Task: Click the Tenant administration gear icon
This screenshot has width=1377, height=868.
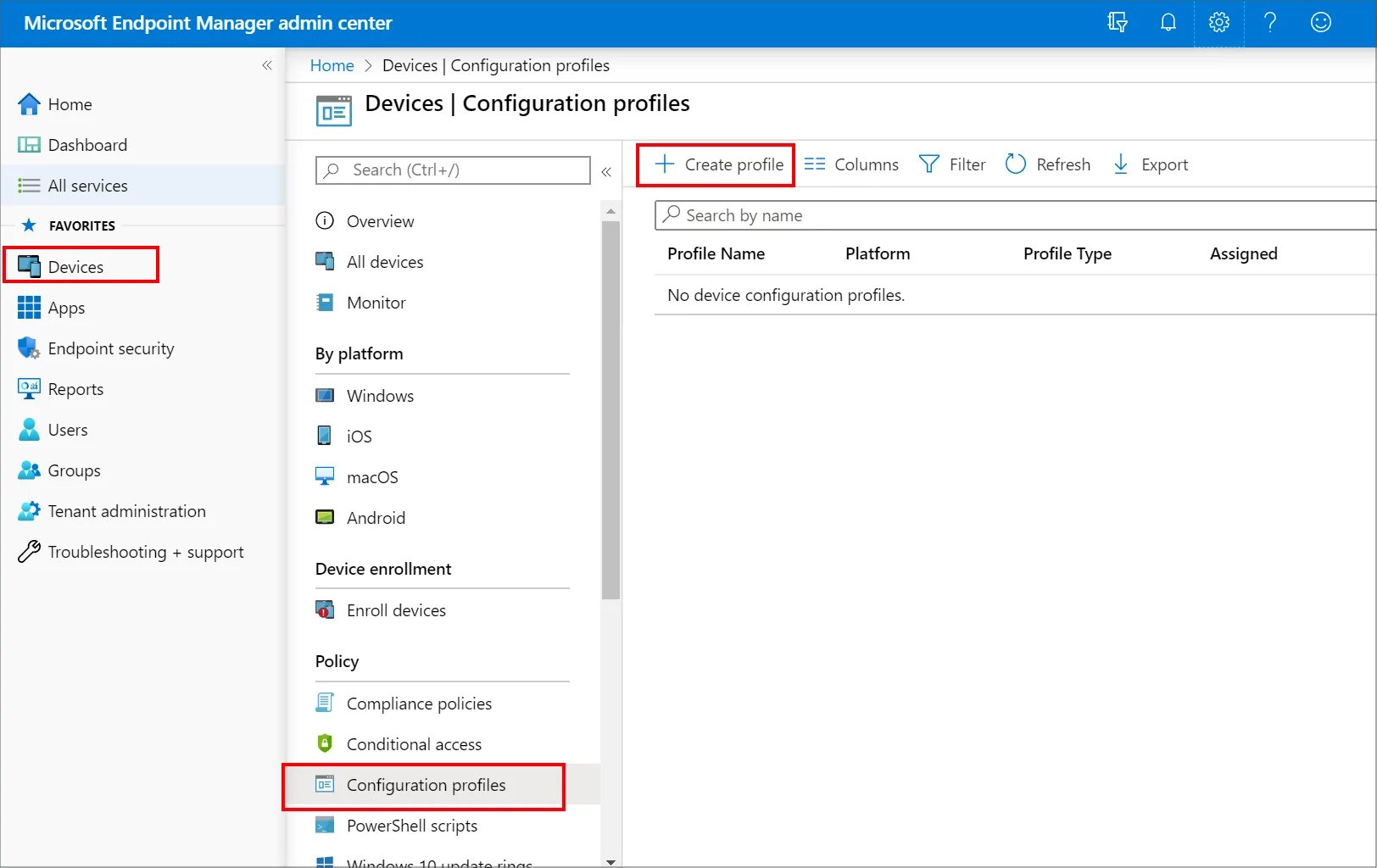Action: [29, 511]
